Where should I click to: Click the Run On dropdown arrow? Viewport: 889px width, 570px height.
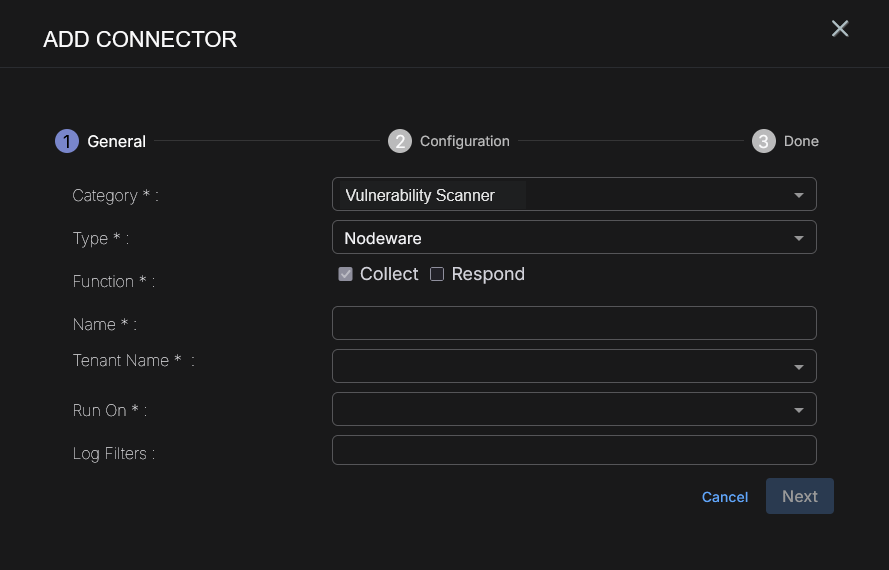[798, 410]
